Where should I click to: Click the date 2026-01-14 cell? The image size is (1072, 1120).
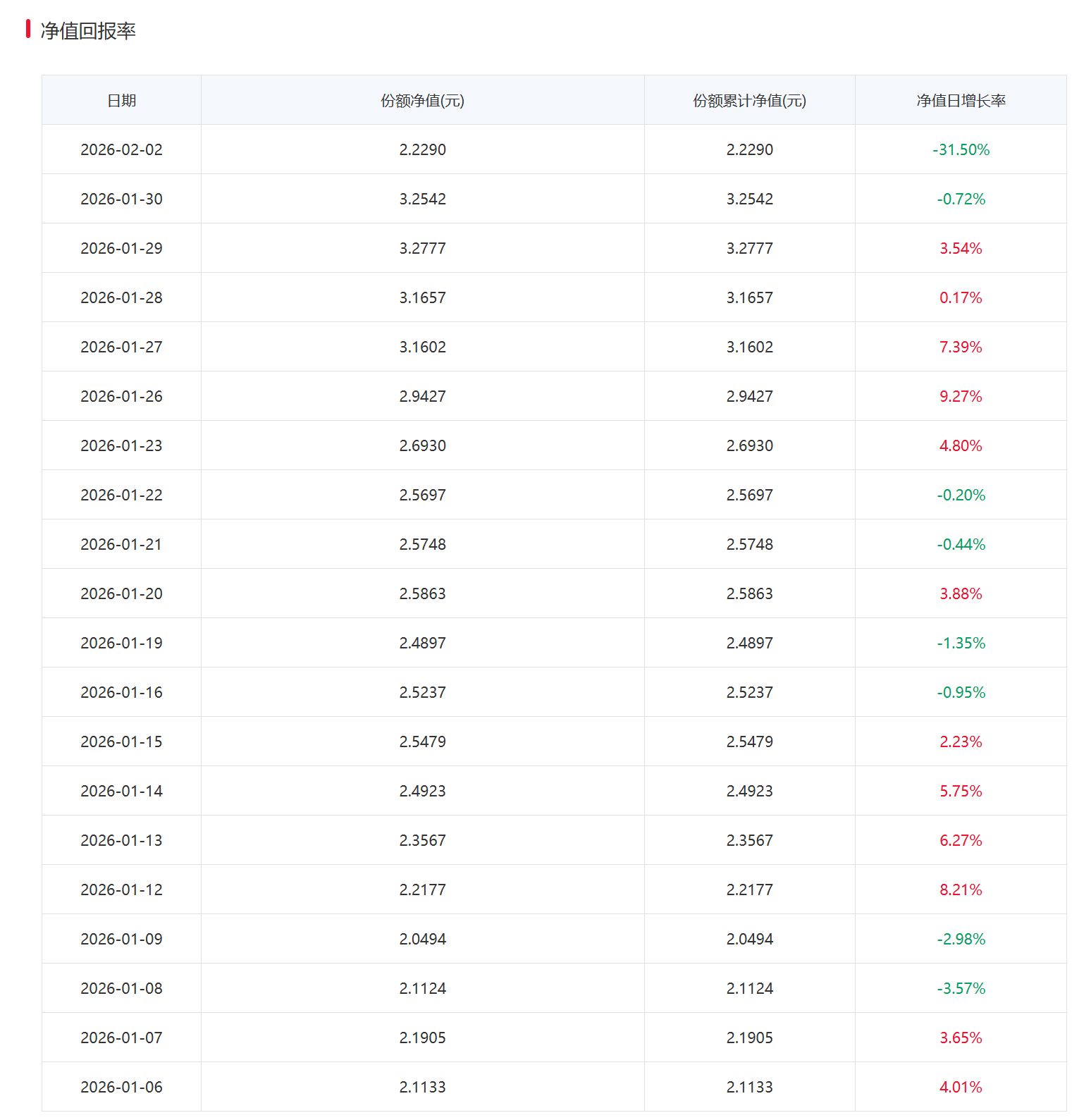click(x=121, y=791)
